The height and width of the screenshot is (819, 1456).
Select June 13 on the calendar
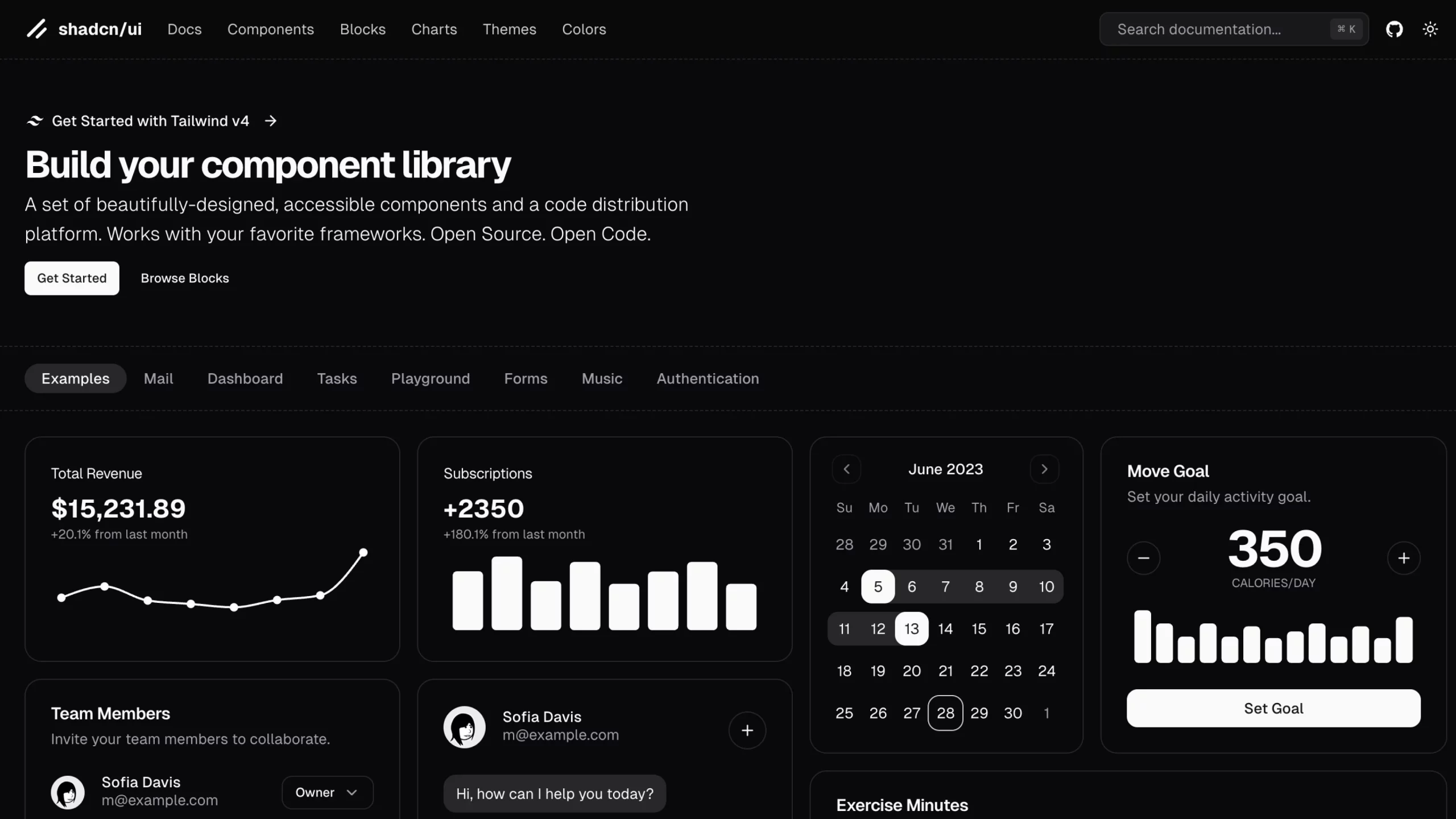911,628
